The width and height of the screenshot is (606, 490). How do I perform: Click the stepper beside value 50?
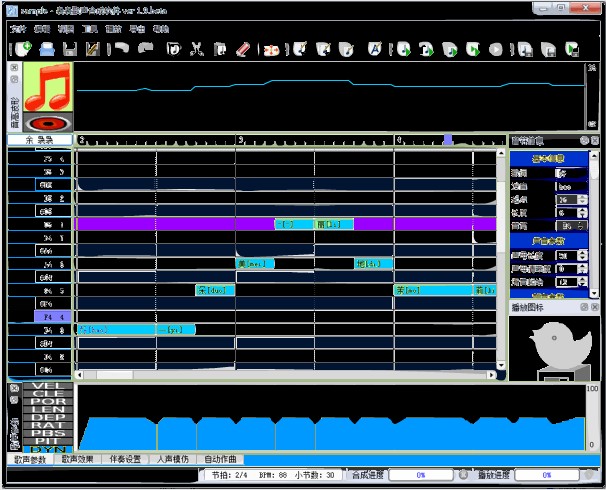(x=582, y=255)
